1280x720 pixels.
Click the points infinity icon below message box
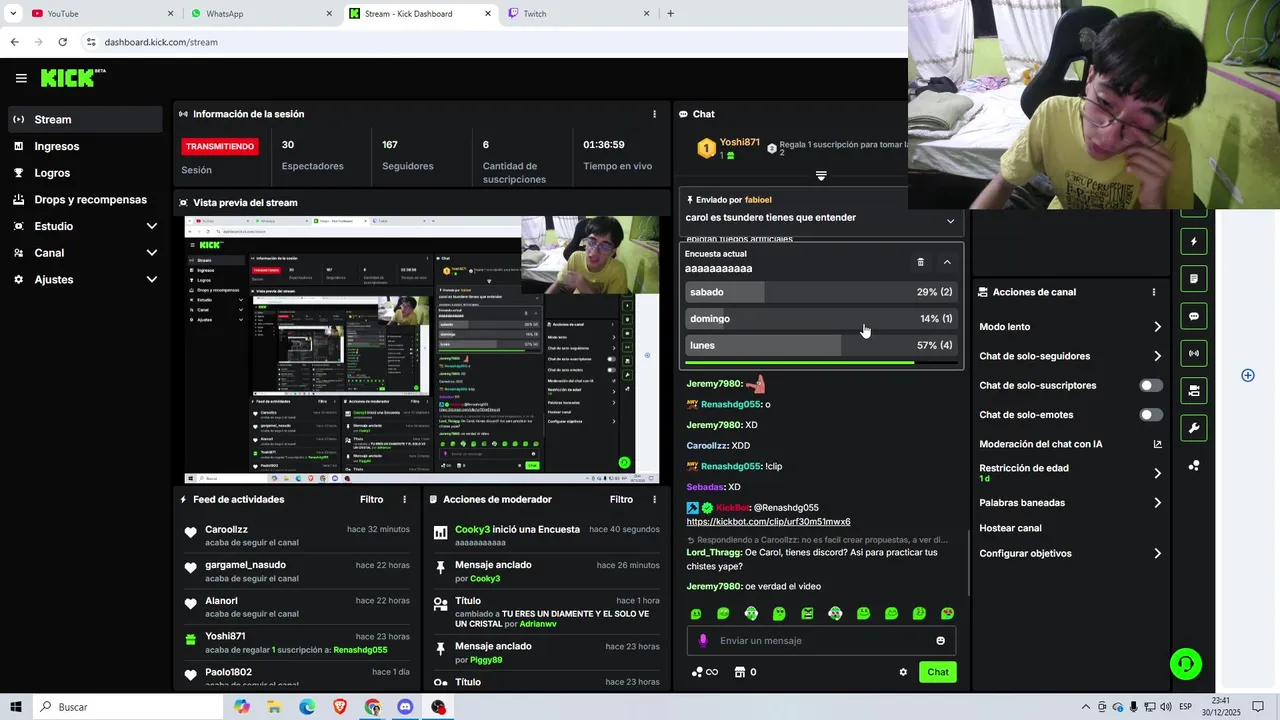click(x=705, y=672)
